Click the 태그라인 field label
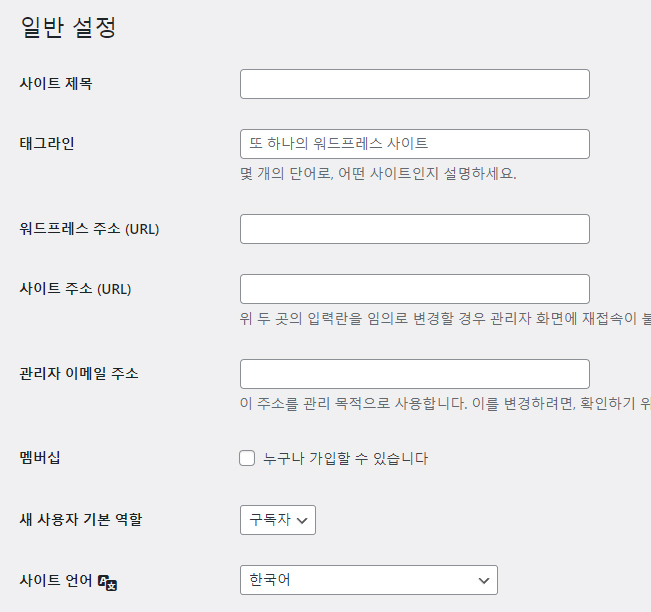 (x=47, y=144)
